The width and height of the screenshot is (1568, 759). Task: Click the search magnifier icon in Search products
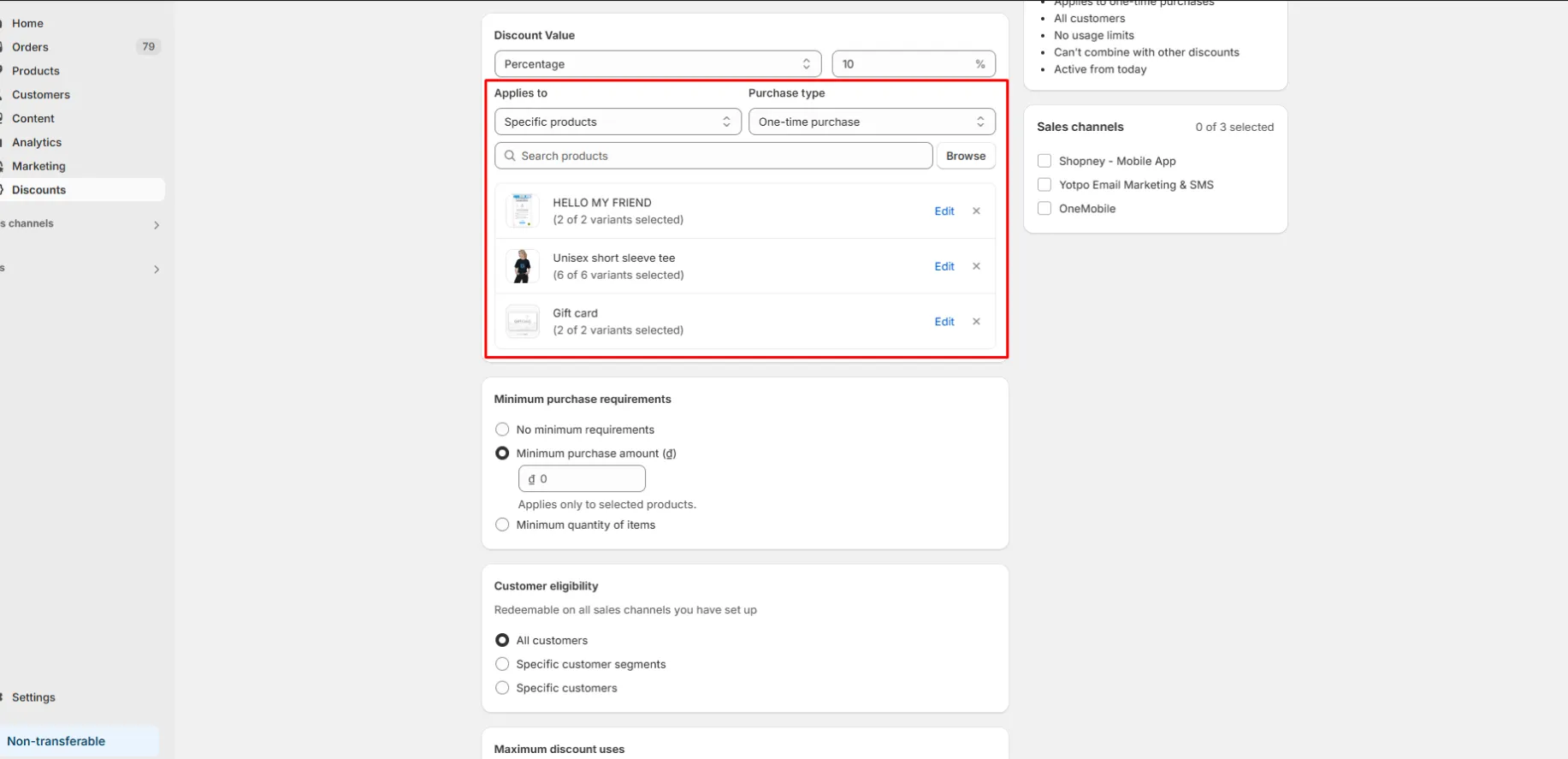[x=510, y=156]
